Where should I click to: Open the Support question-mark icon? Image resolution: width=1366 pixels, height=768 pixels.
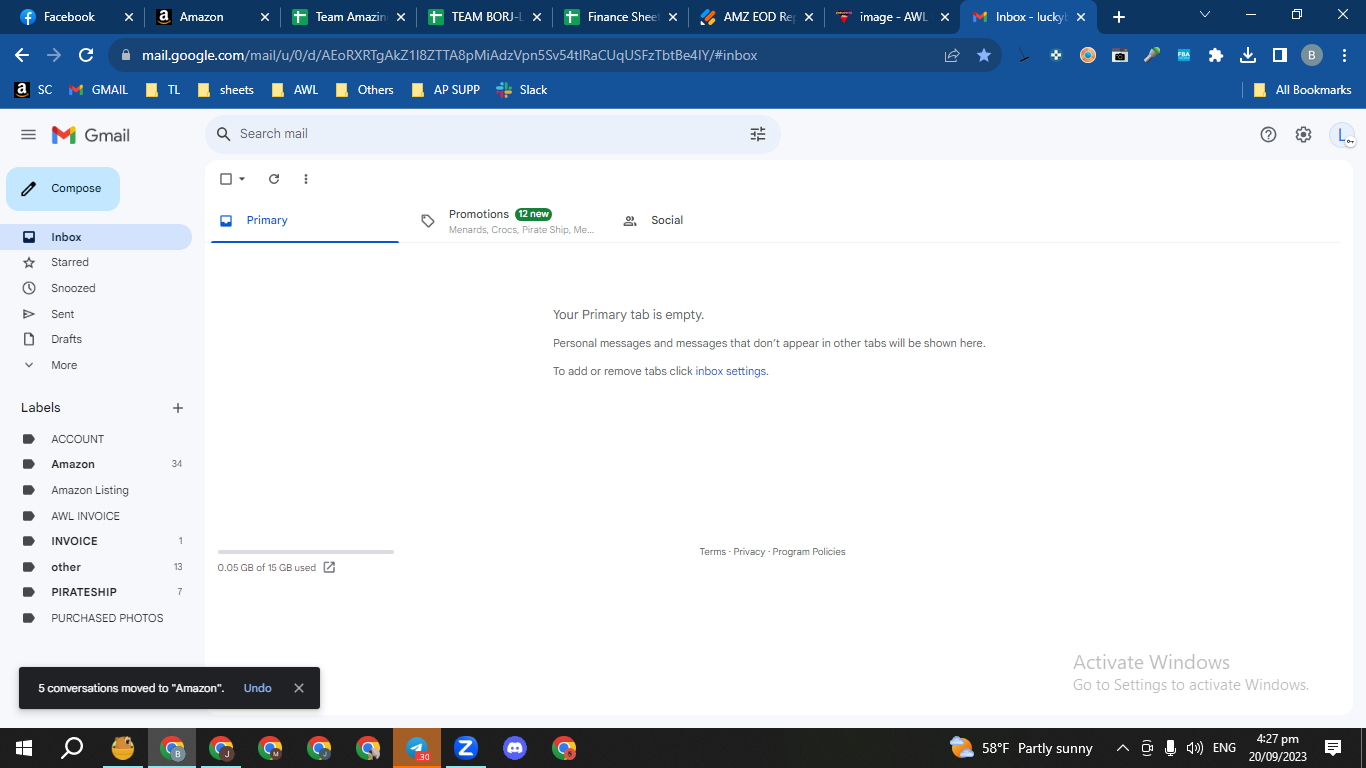(1268, 135)
